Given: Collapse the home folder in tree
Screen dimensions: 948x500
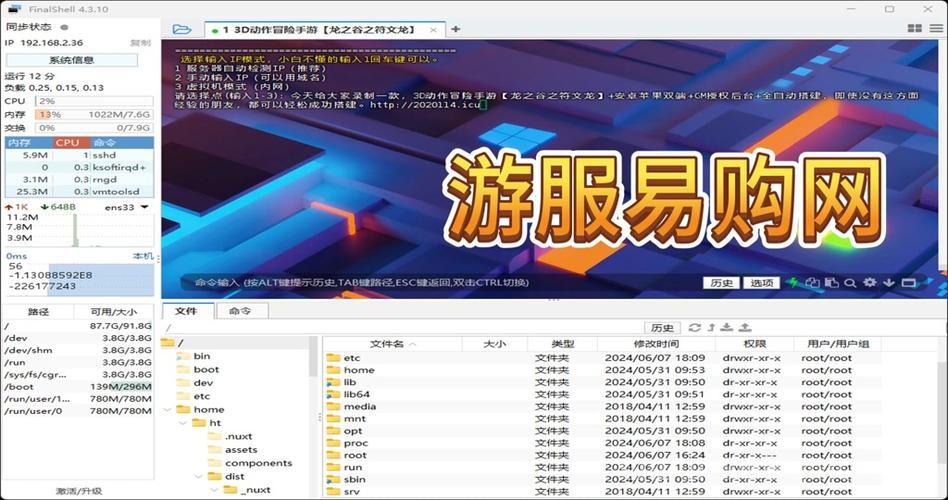Looking at the screenshot, I should click(x=167, y=409).
